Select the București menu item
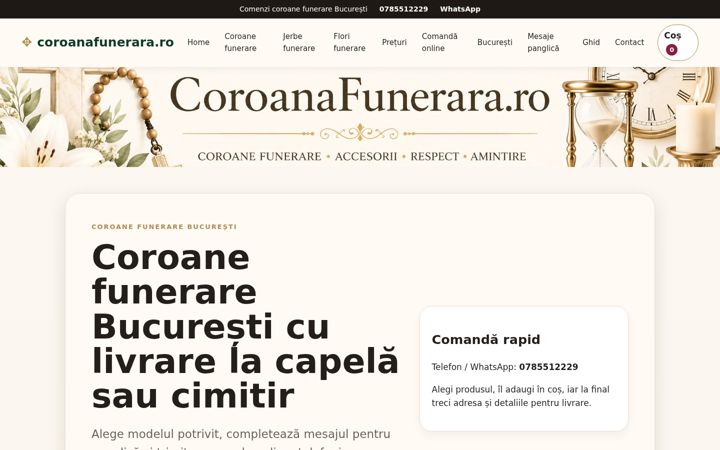720x450 pixels. 495,42
